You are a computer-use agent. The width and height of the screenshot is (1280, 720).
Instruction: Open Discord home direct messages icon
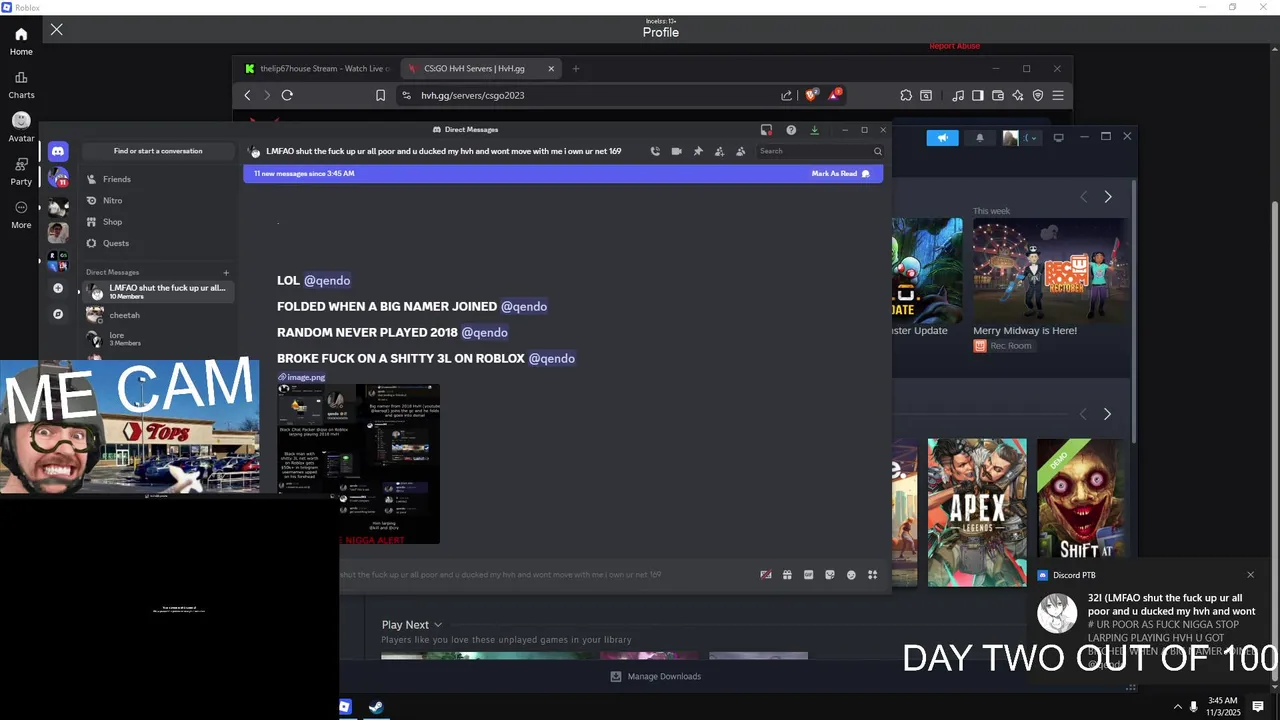click(x=58, y=151)
